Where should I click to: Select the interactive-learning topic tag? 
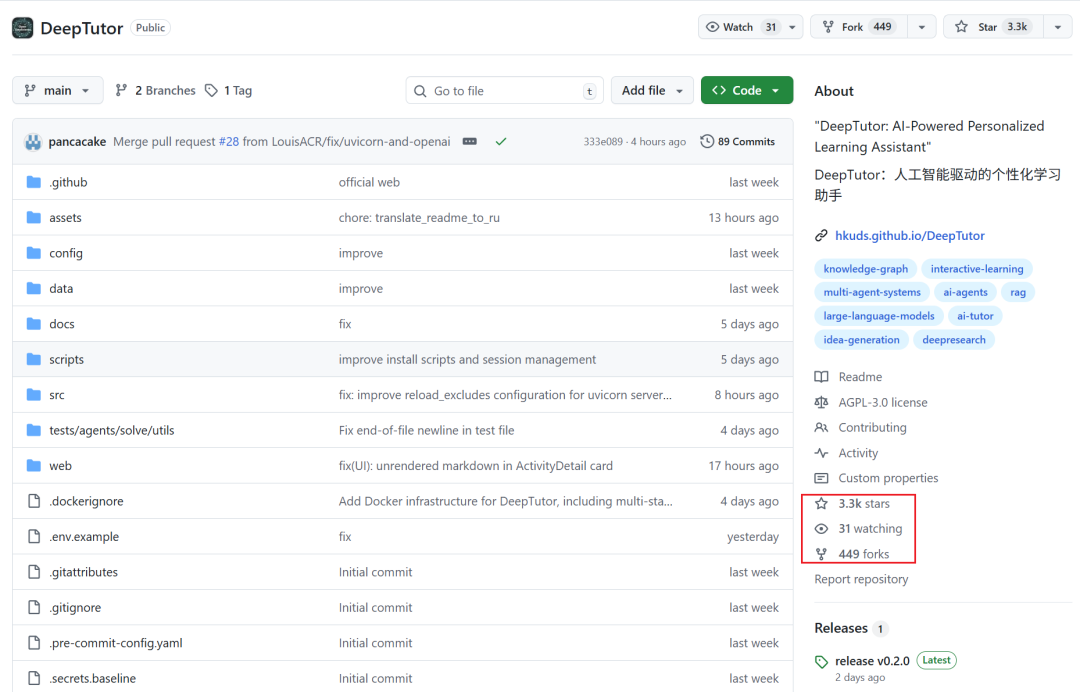977,269
